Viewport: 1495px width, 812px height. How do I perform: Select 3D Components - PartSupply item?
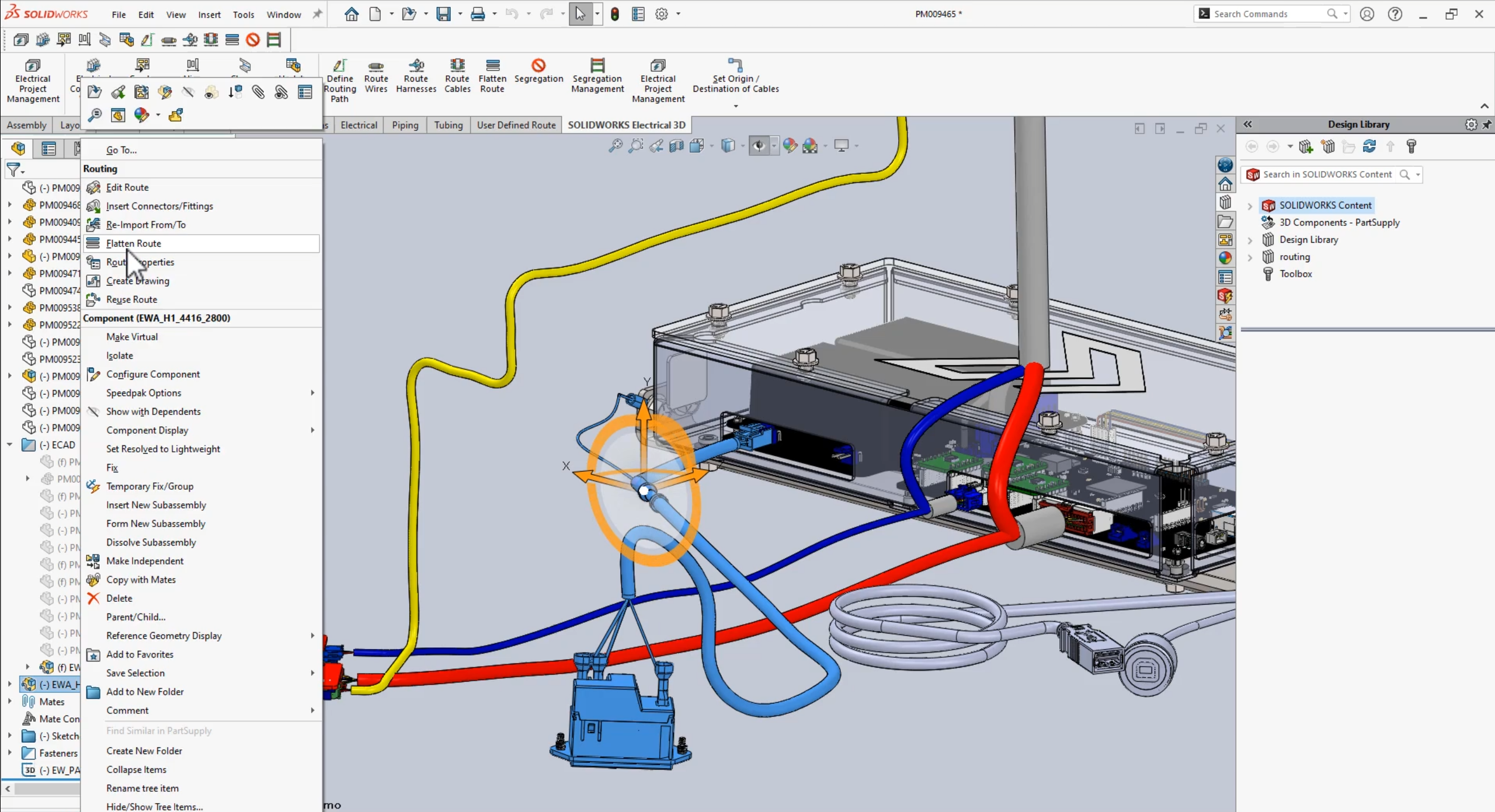coord(1339,222)
